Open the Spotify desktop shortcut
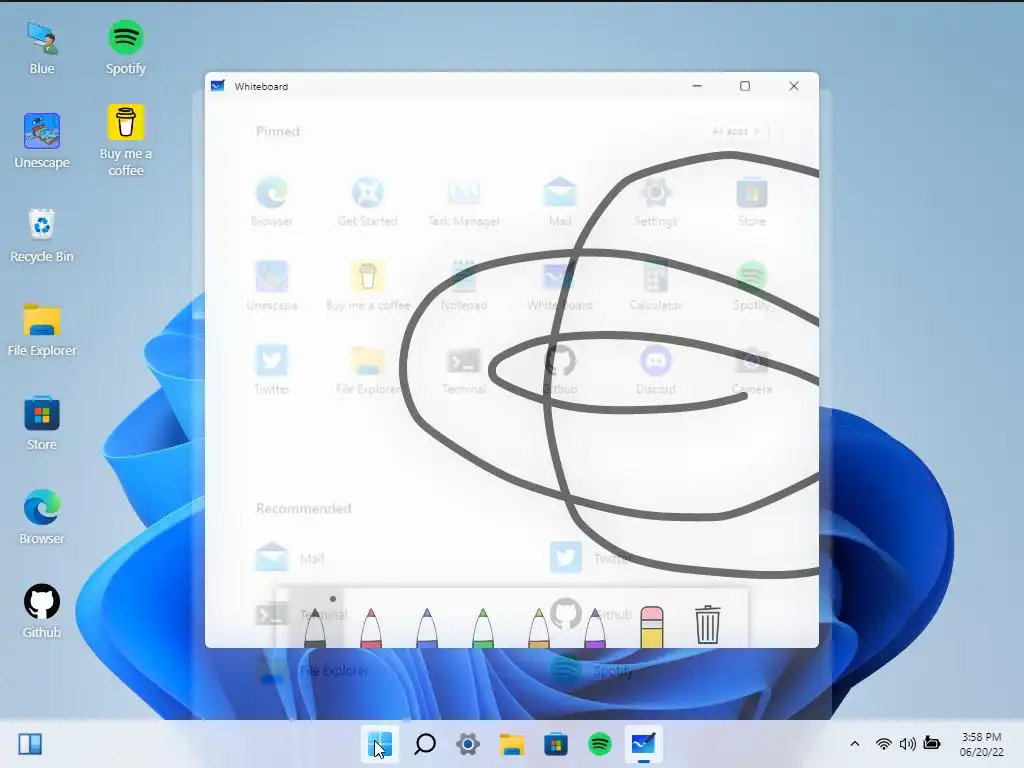The height and width of the screenshot is (768, 1024). (x=125, y=48)
